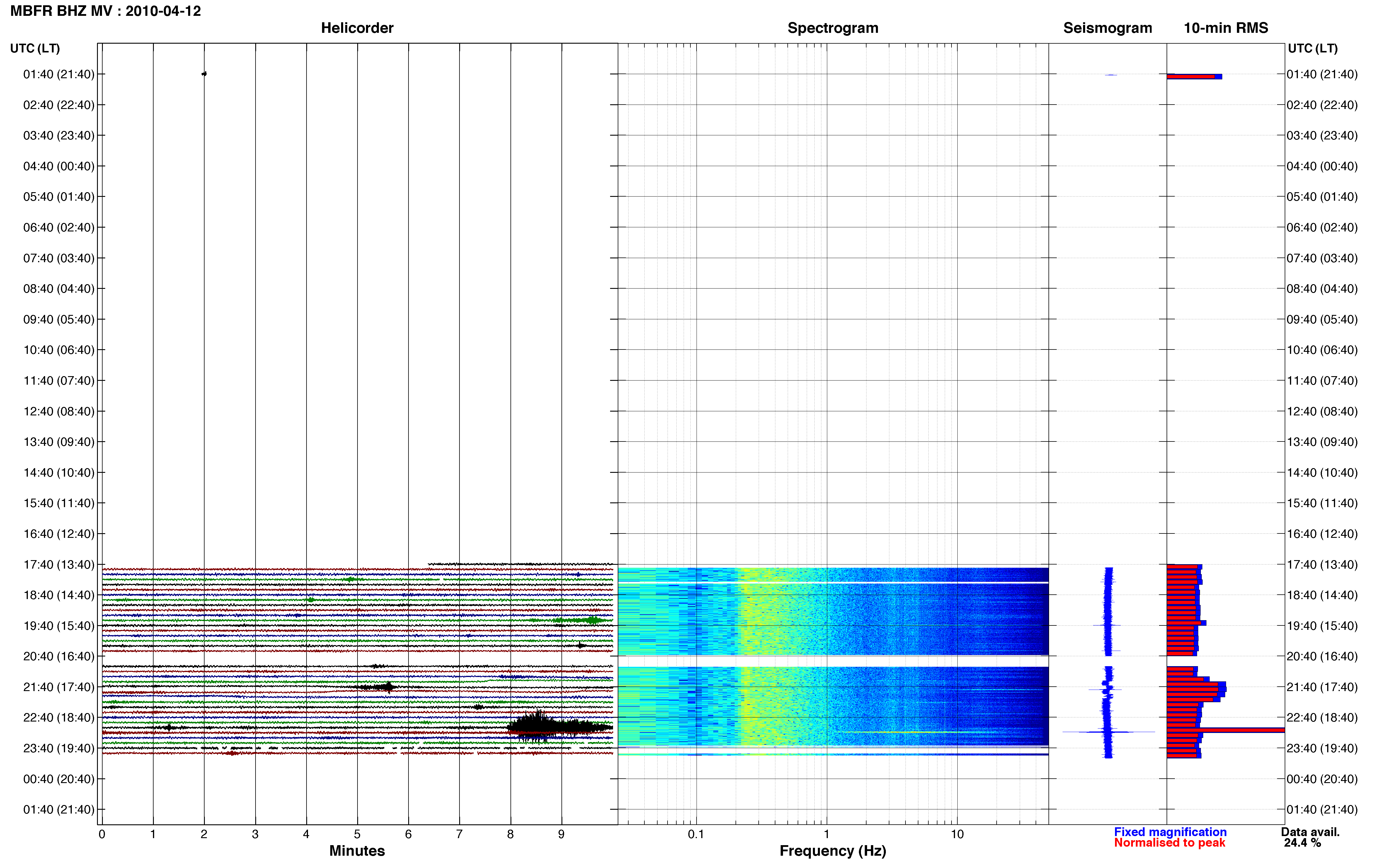Click the 'UTC (LT)' label above the left axis

35,48
